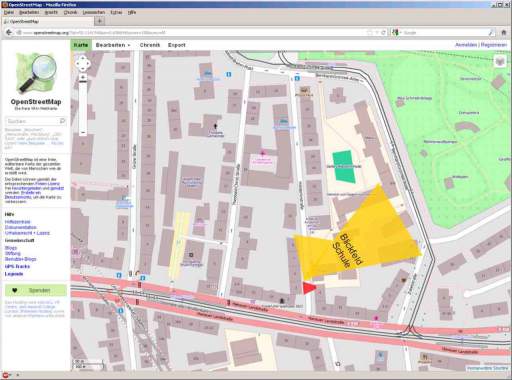Open the map layers switcher icon
The width and height of the screenshot is (512, 380).
[500, 62]
